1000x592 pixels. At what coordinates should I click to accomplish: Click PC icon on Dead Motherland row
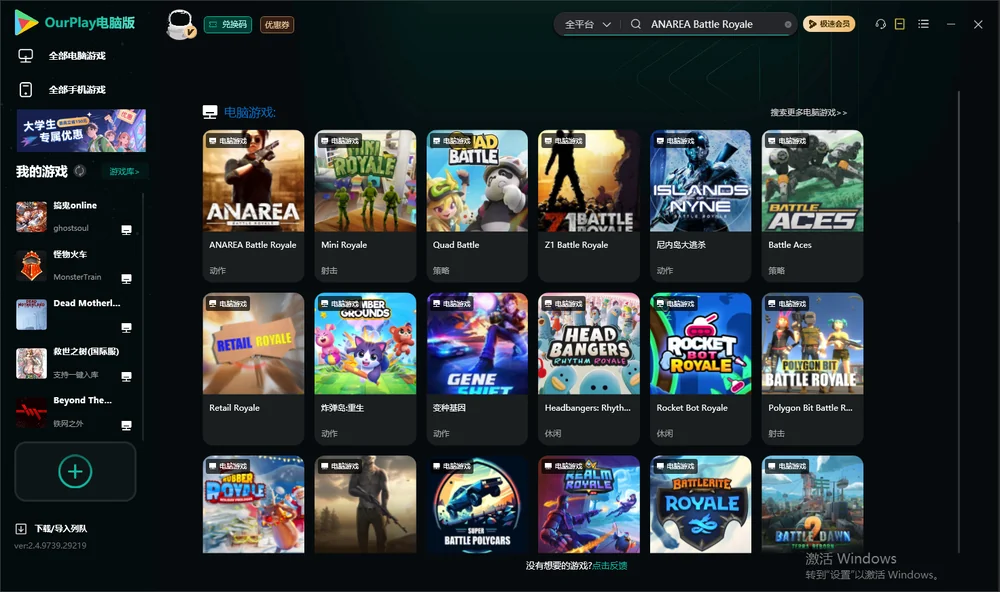point(126,328)
